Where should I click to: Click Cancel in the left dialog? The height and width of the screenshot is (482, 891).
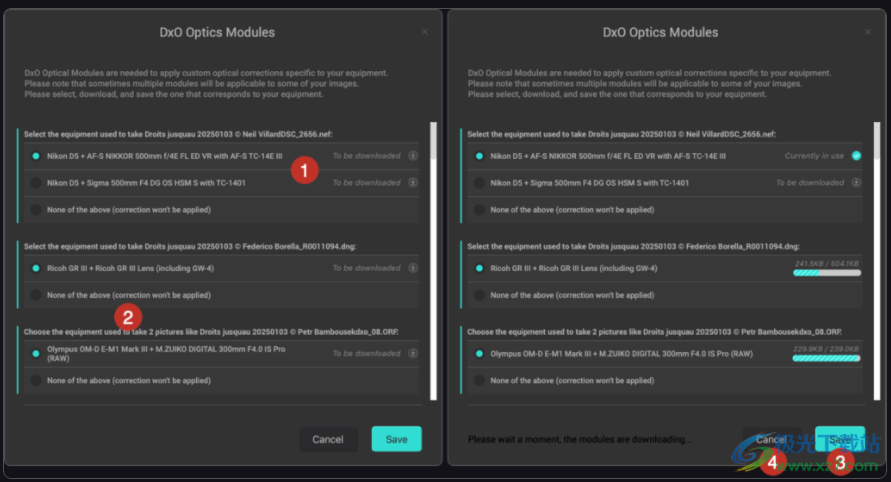click(x=328, y=439)
